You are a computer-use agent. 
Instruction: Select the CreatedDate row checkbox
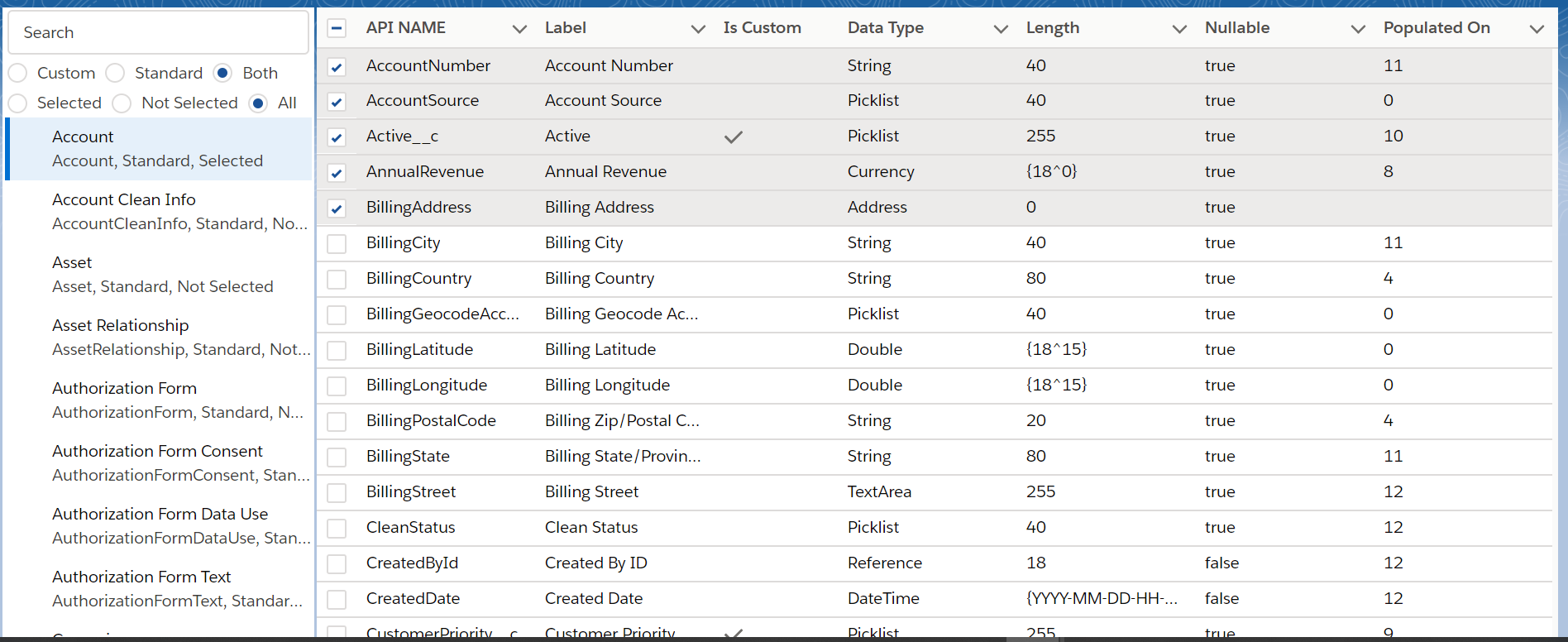[x=337, y=600]
